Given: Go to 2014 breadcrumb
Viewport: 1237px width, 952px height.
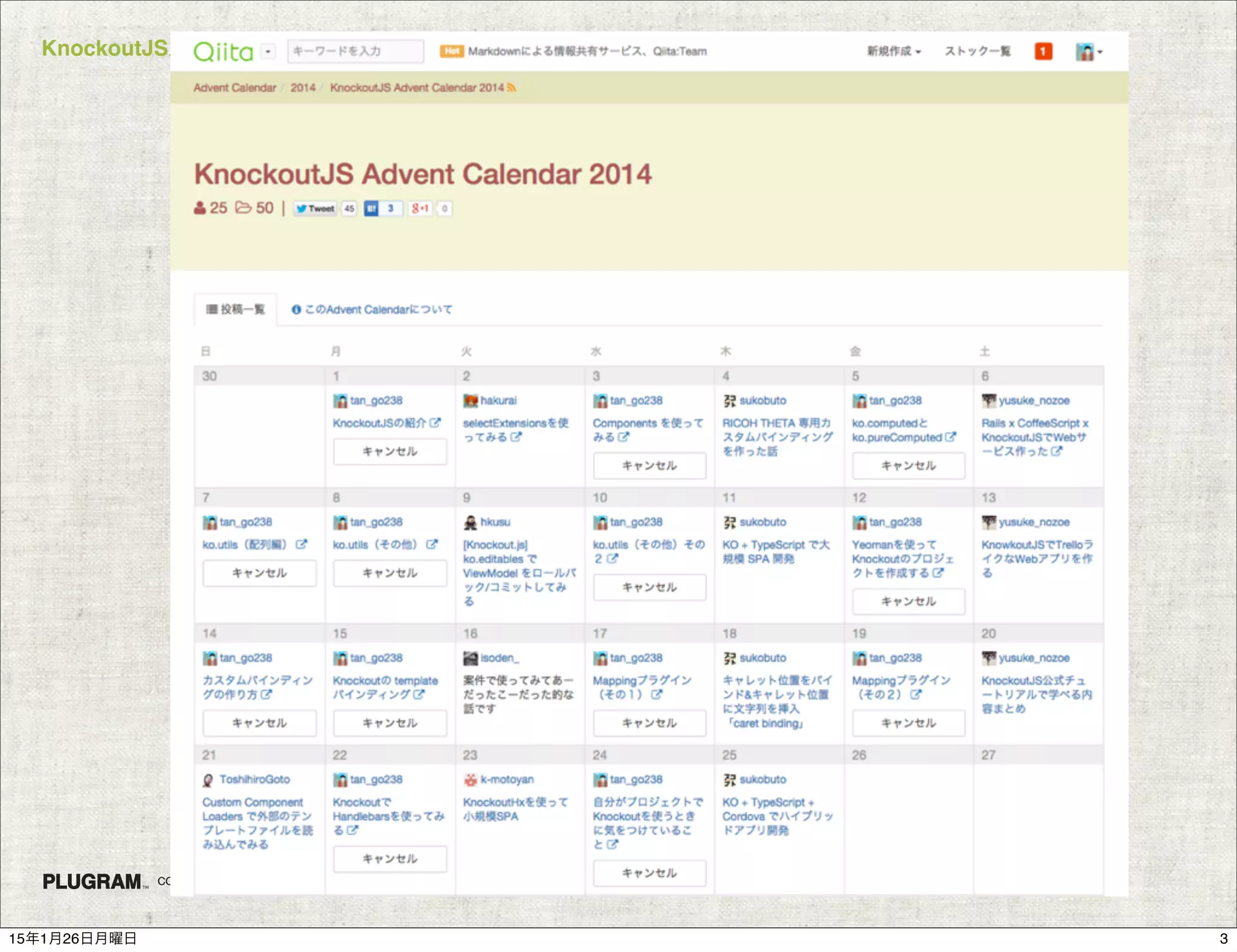Looking at the screenshot, I should click(303, 88).
